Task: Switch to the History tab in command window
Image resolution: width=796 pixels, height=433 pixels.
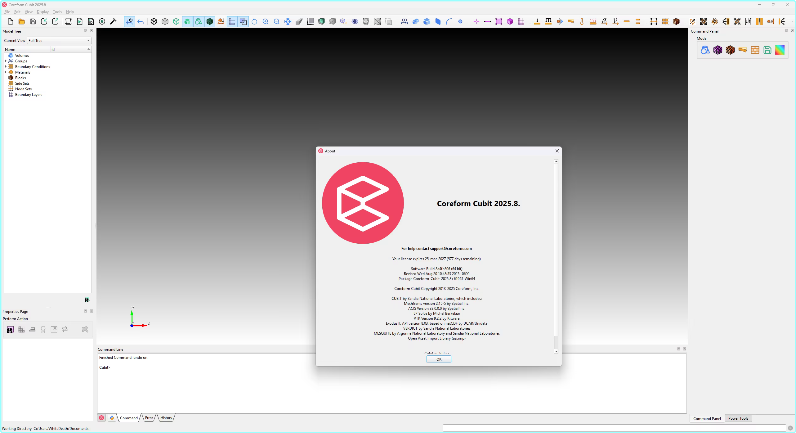Action: point(167,418)
